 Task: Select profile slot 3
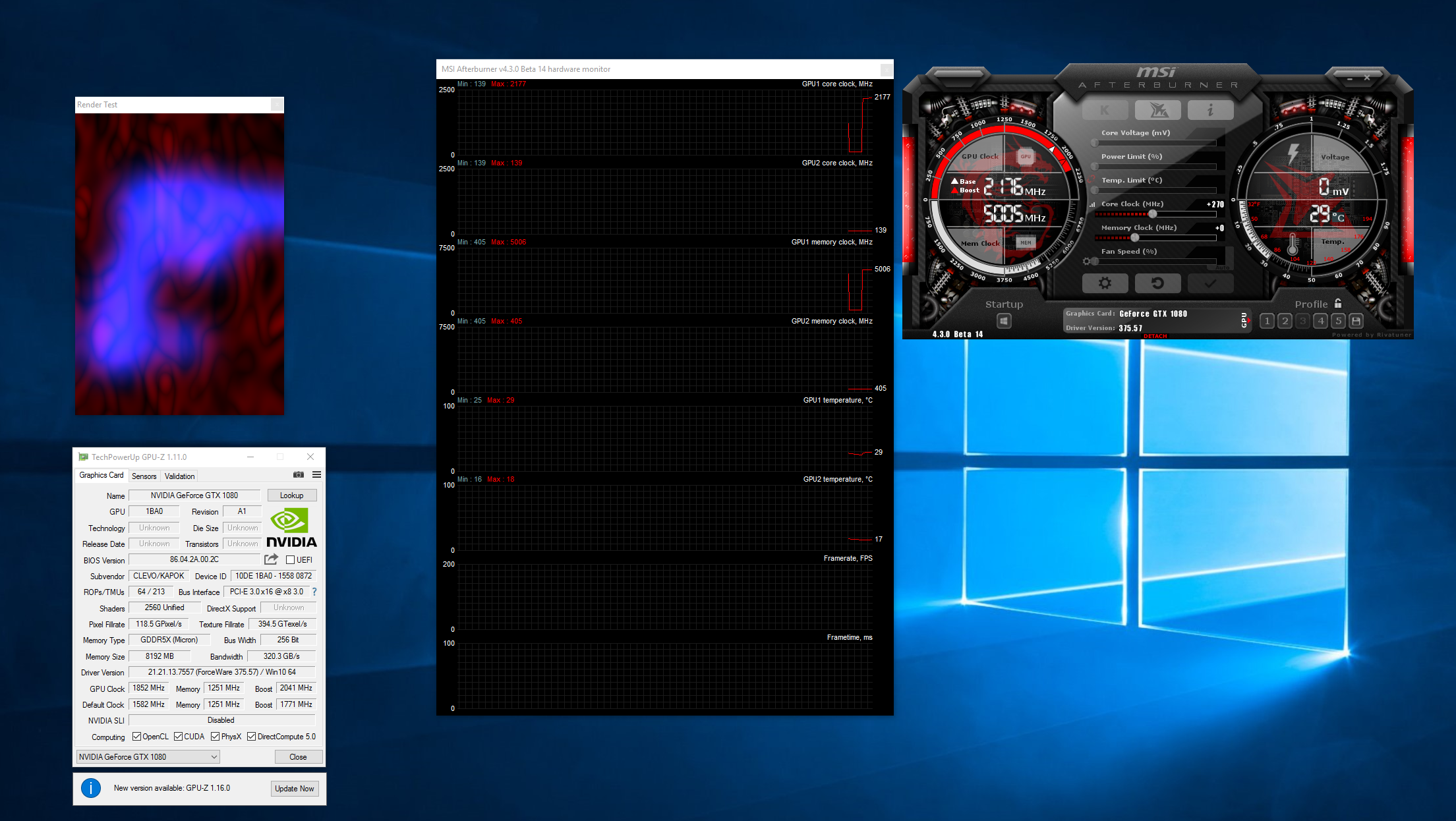(1302, 321)
